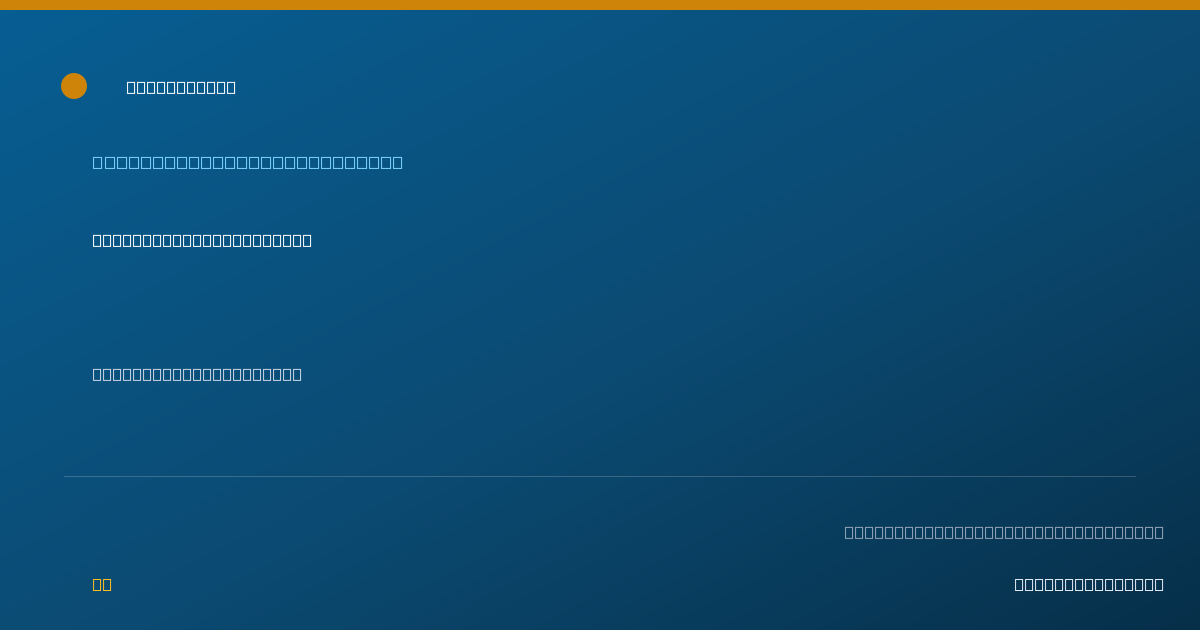
Task: Click the first glyph of the yellow label
Action: tap(98, 584)
